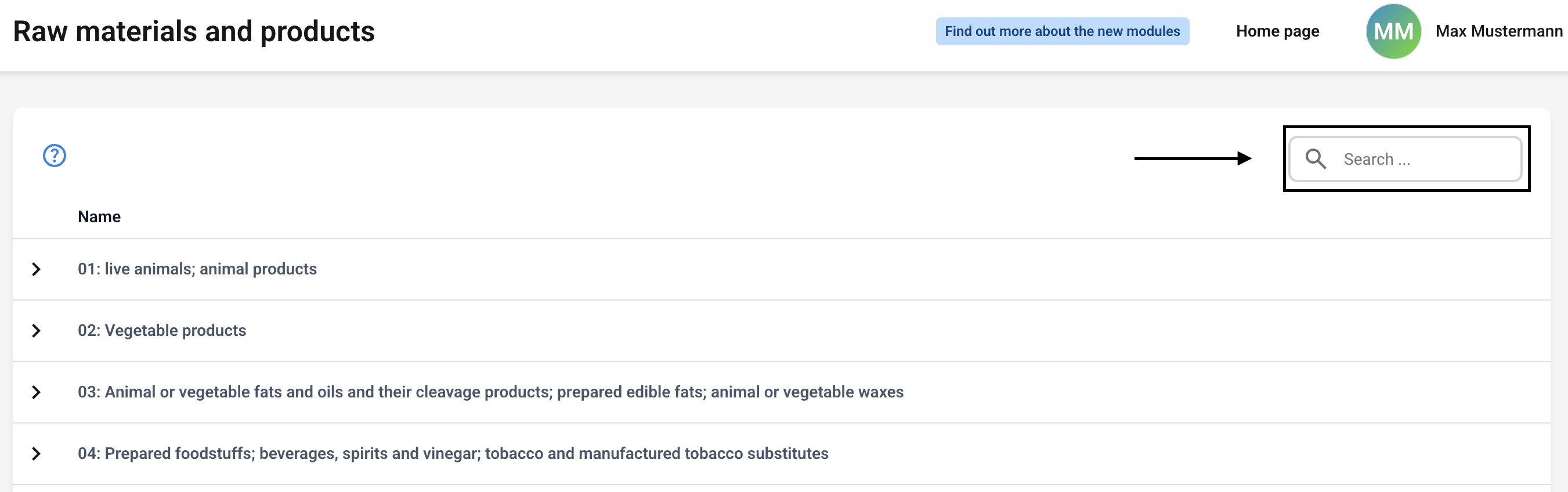The height and width of the screenshot is (492, 1568).
Task: Click the blue help question mark icon
Action: coord(54,156)
